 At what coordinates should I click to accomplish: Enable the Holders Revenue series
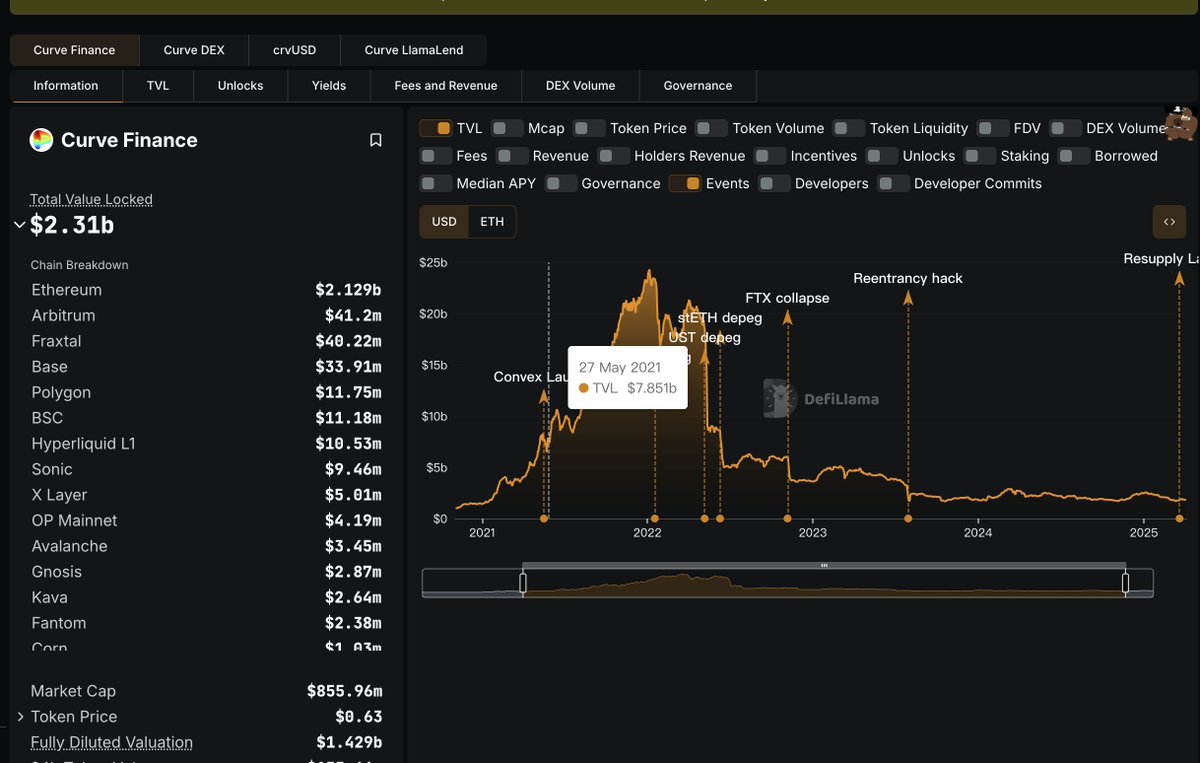614,156
